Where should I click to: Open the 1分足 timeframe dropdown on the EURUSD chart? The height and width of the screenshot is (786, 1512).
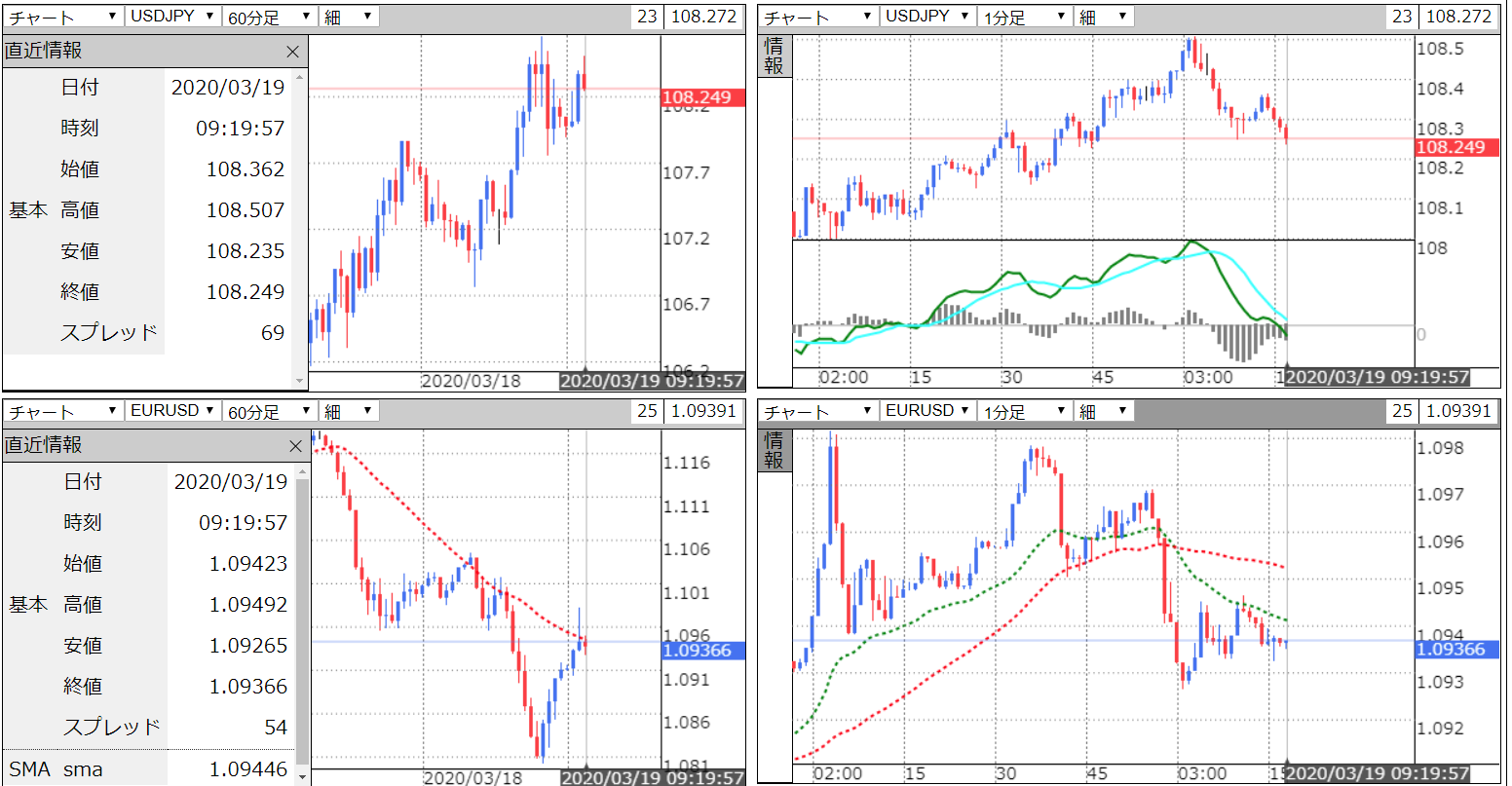(1025, 411)
